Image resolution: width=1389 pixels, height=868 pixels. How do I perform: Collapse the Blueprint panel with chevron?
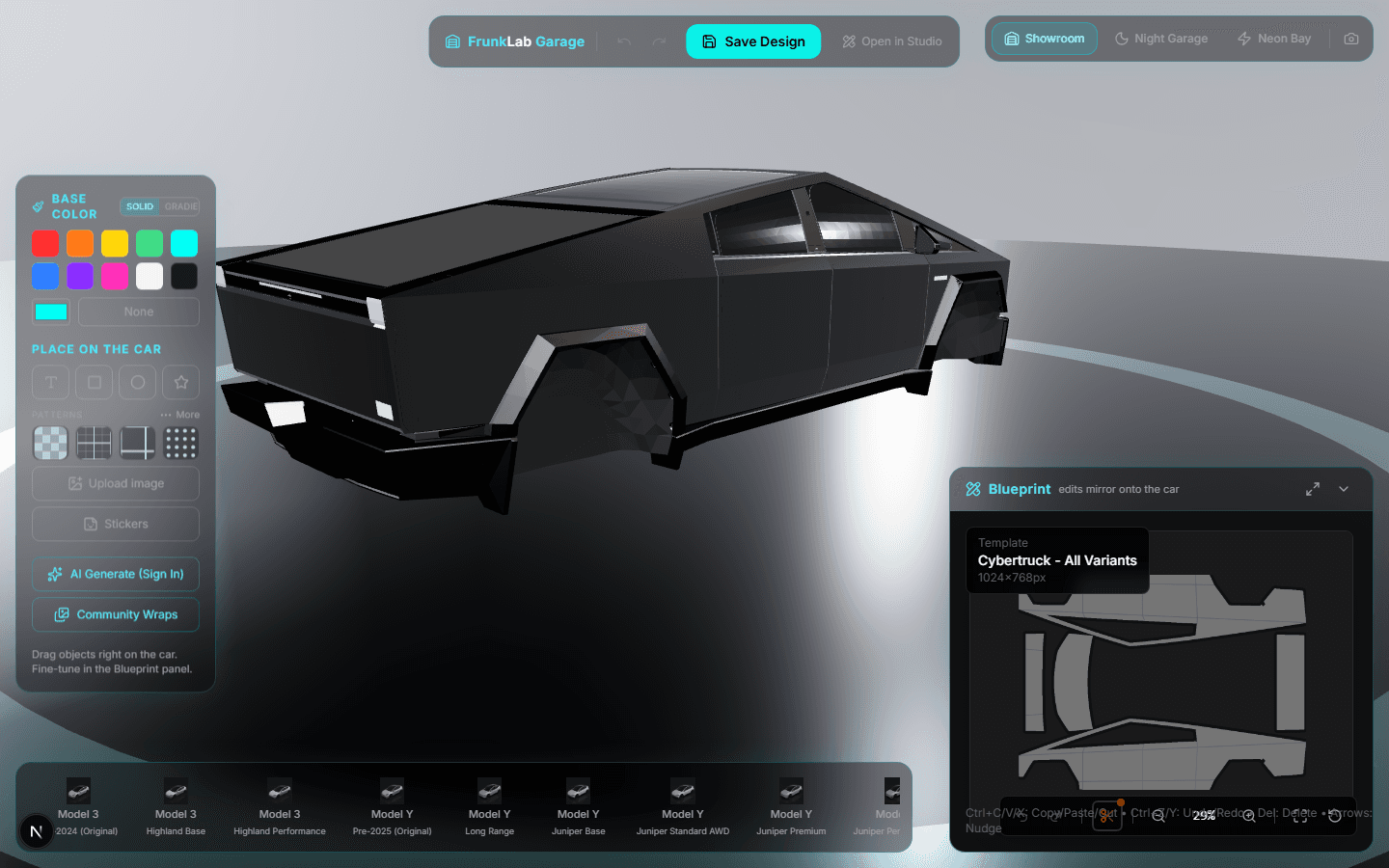[1344, 489]
